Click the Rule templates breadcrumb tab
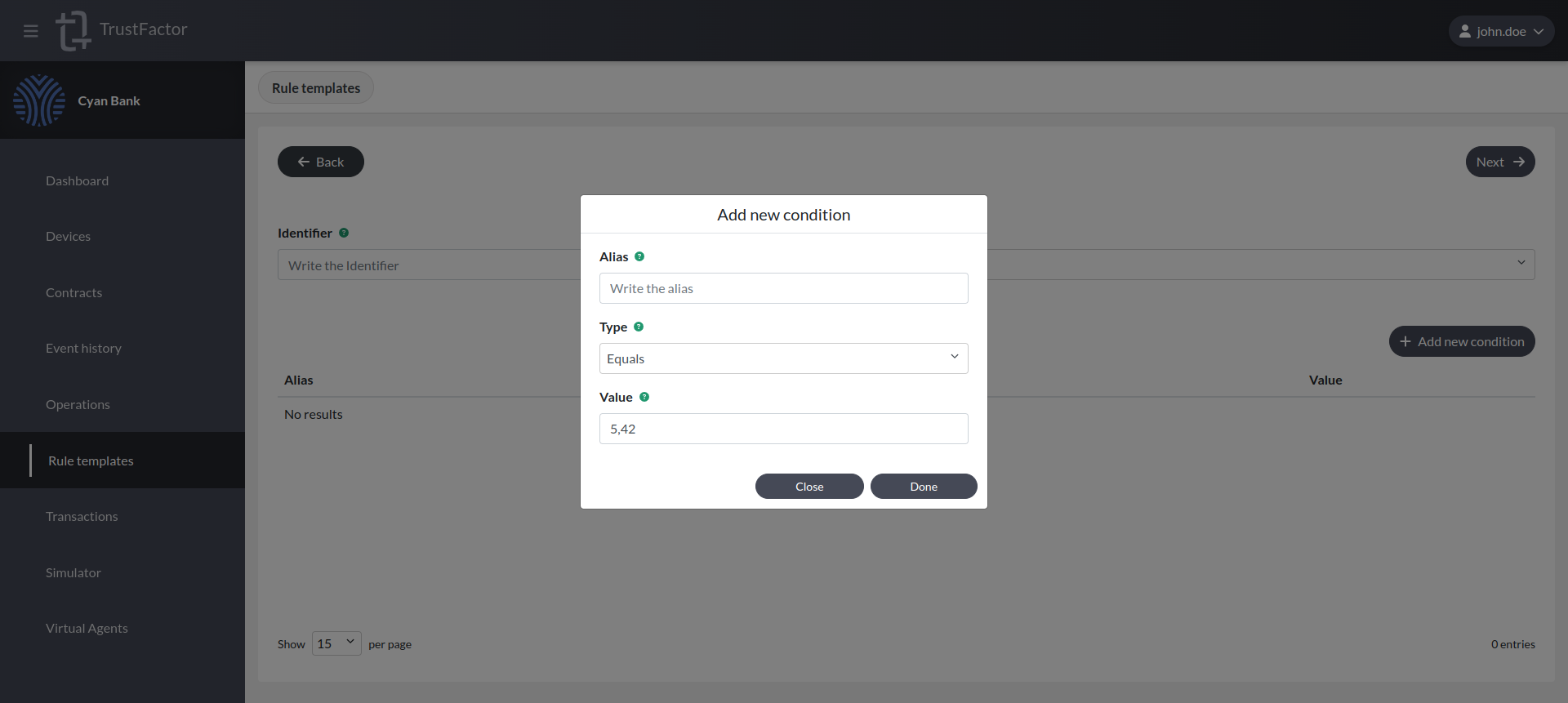The width and height of the screenshot is (1568, 703). pos(316,87)
